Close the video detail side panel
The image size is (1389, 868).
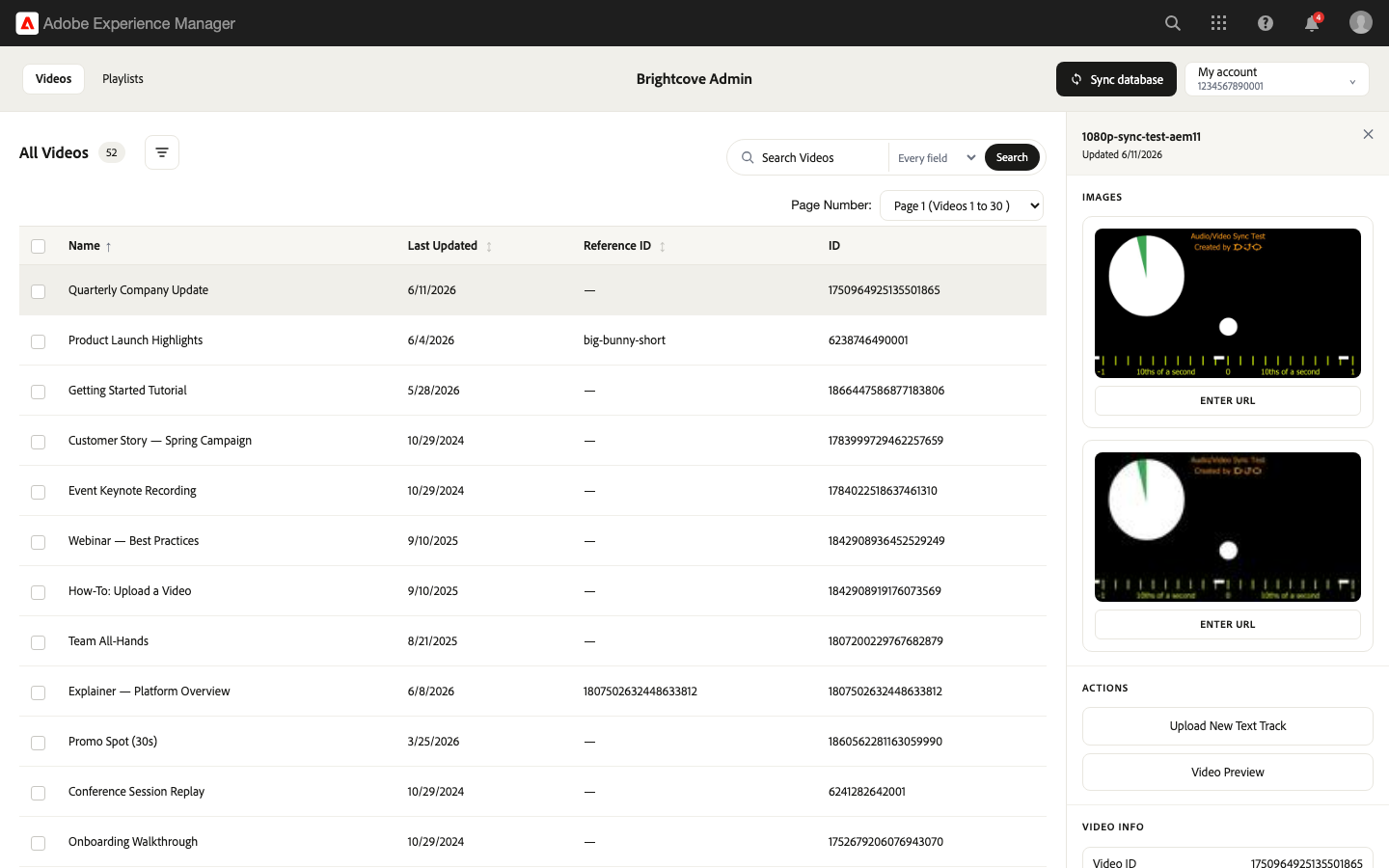pyautogui.click(x=1368, y=134)
